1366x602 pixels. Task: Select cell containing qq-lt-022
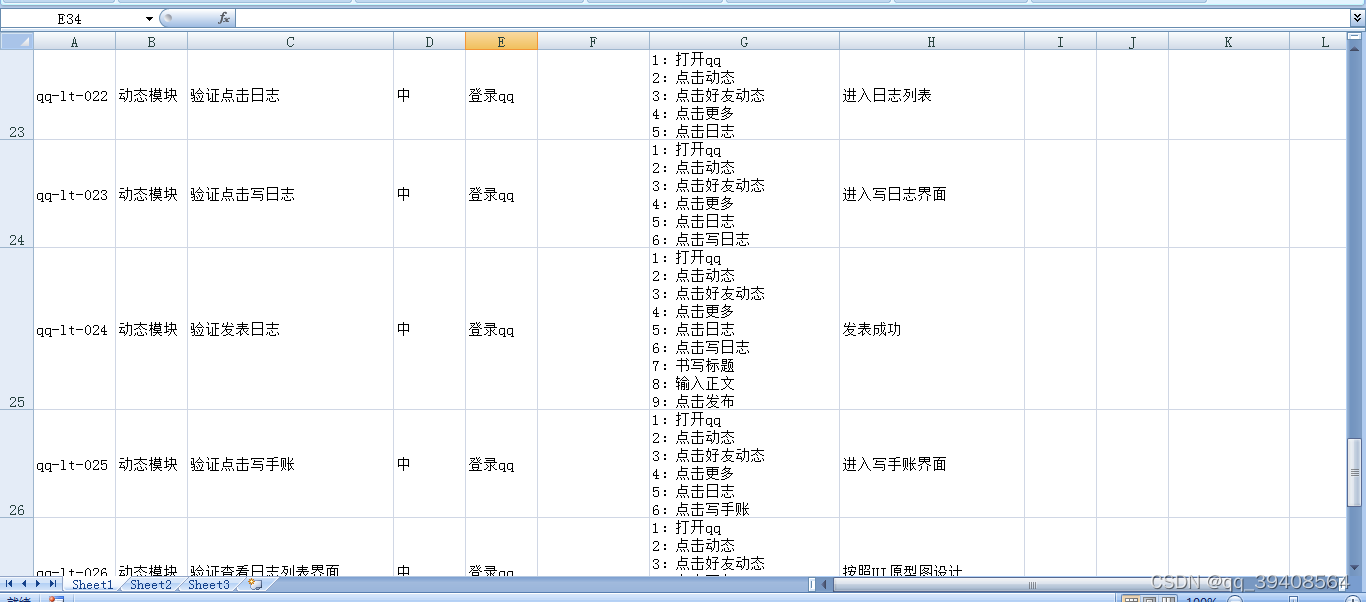pyautogui.click(x=74, y=95)
